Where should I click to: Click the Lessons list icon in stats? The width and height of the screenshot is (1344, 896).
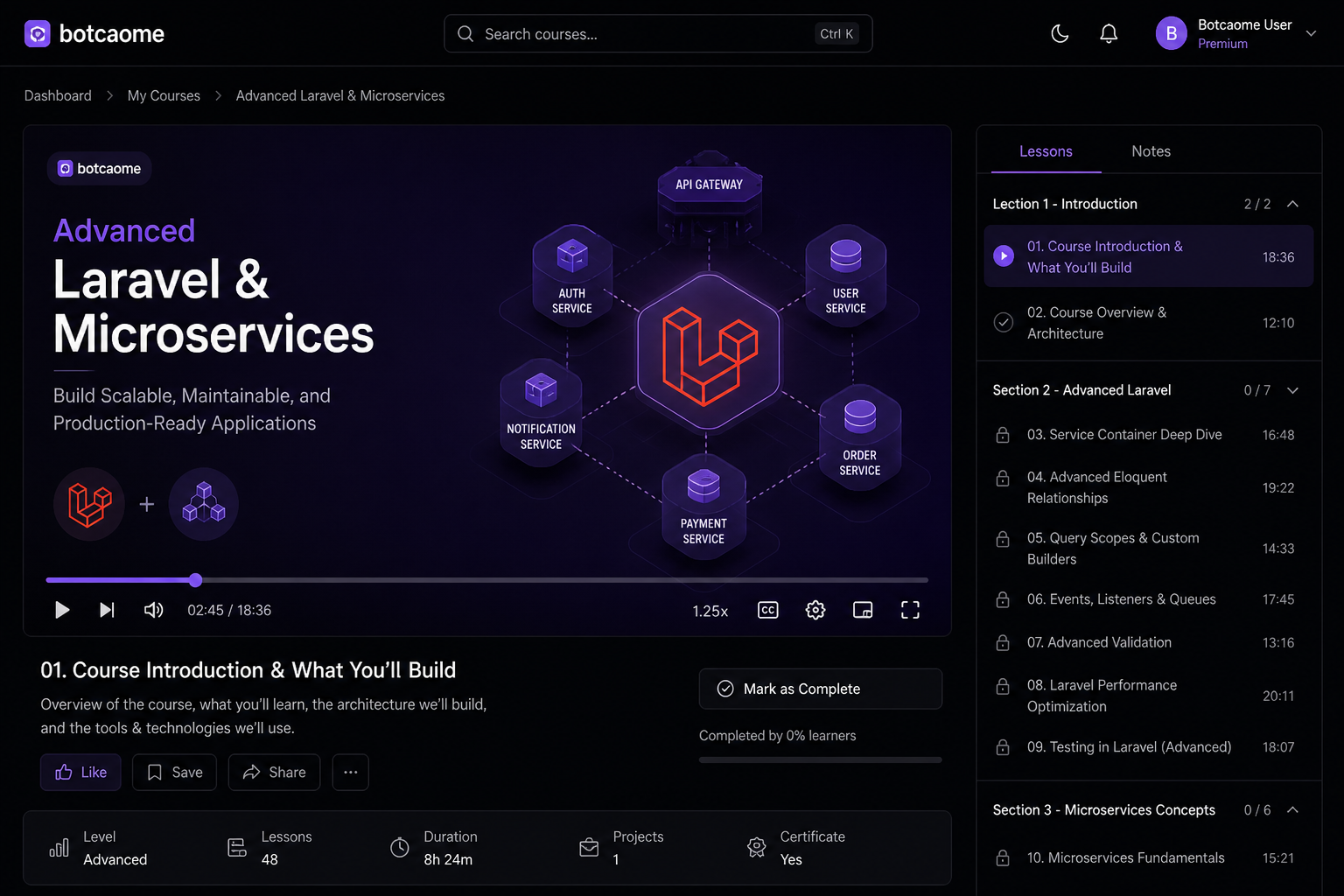pyautogui.click(x=237, y=848)
